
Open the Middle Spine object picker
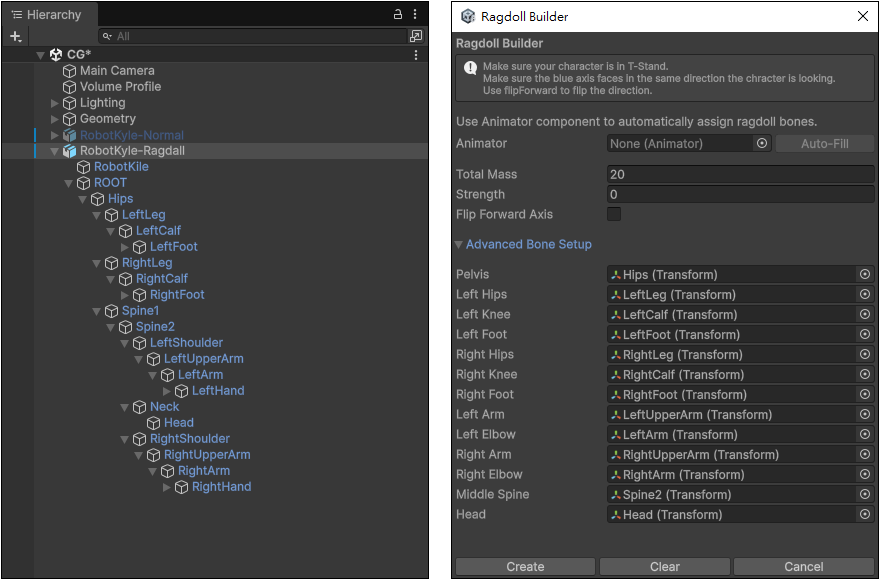(865, 495)
